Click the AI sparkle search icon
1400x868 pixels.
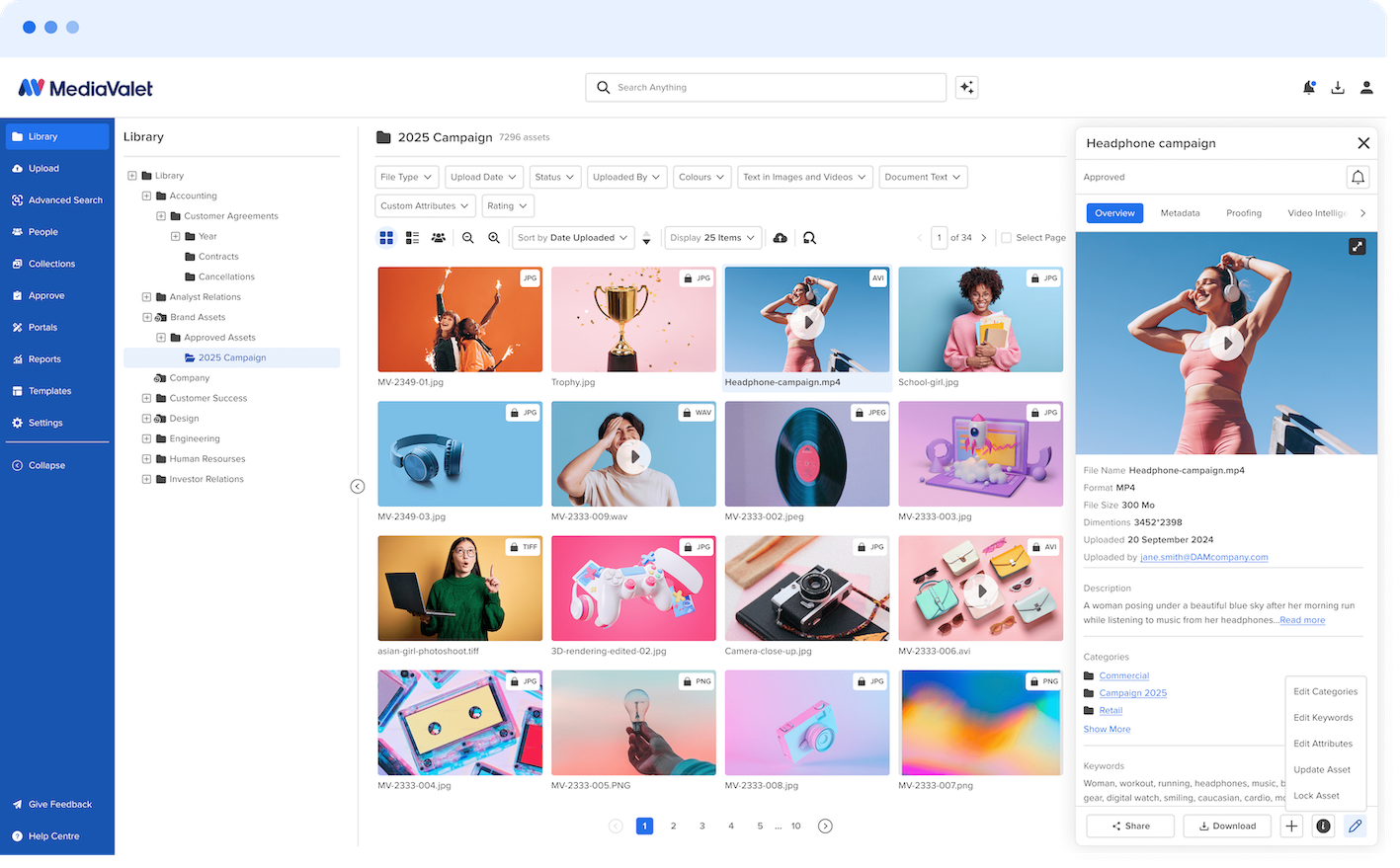click(x=966, y=88)
